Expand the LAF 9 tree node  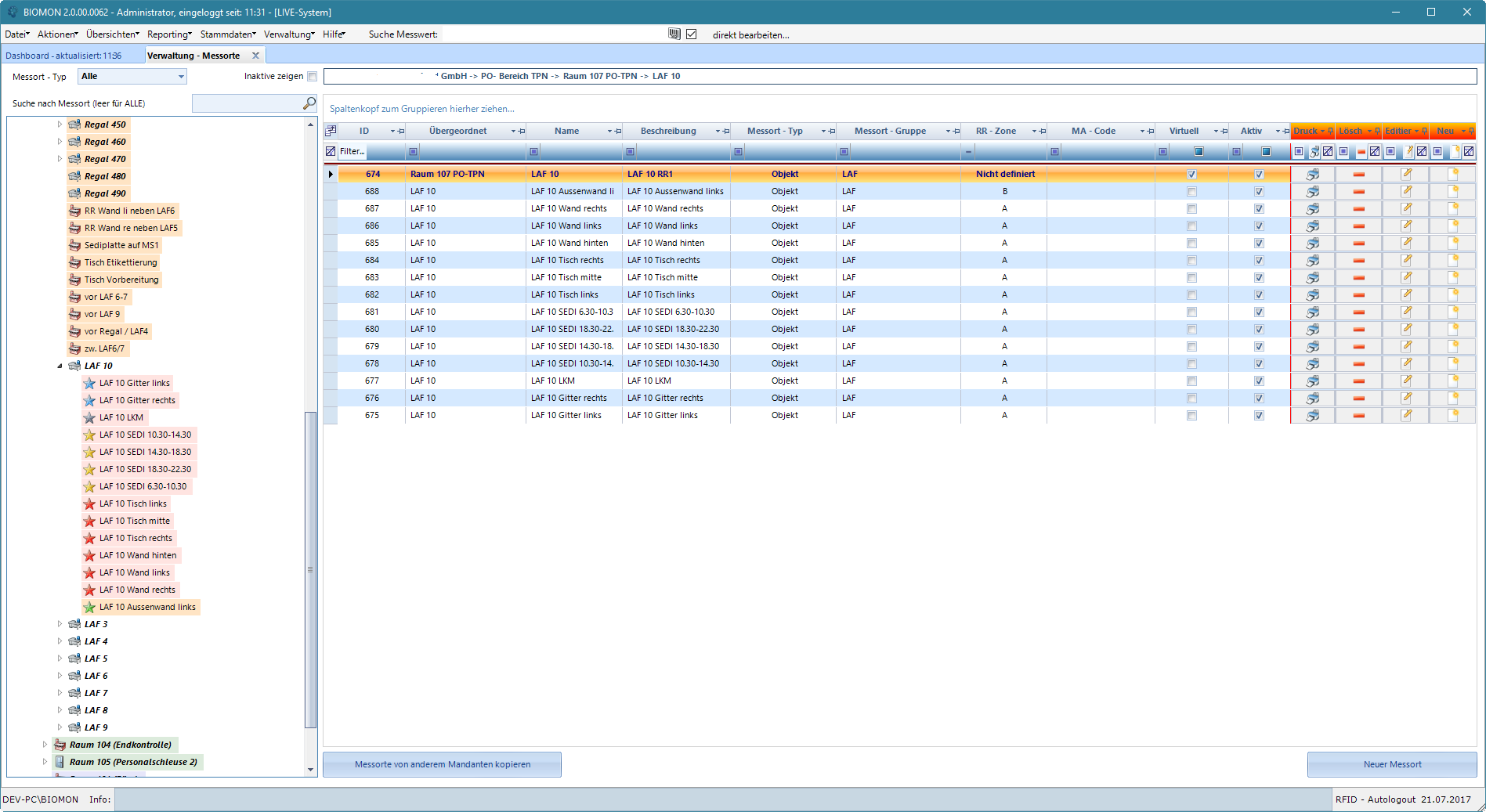click(60, 727)
